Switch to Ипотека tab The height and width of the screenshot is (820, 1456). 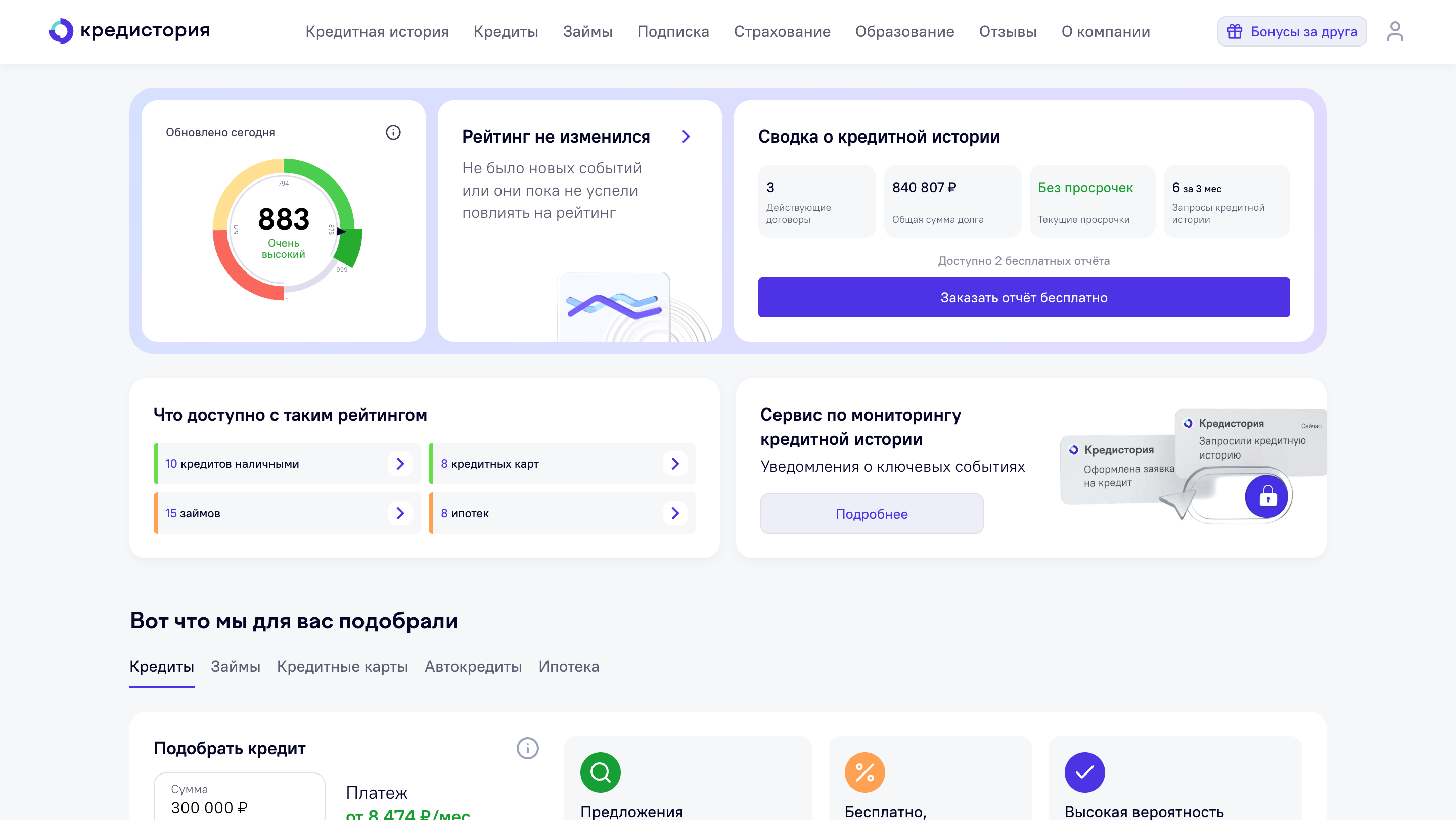point(569,666)
